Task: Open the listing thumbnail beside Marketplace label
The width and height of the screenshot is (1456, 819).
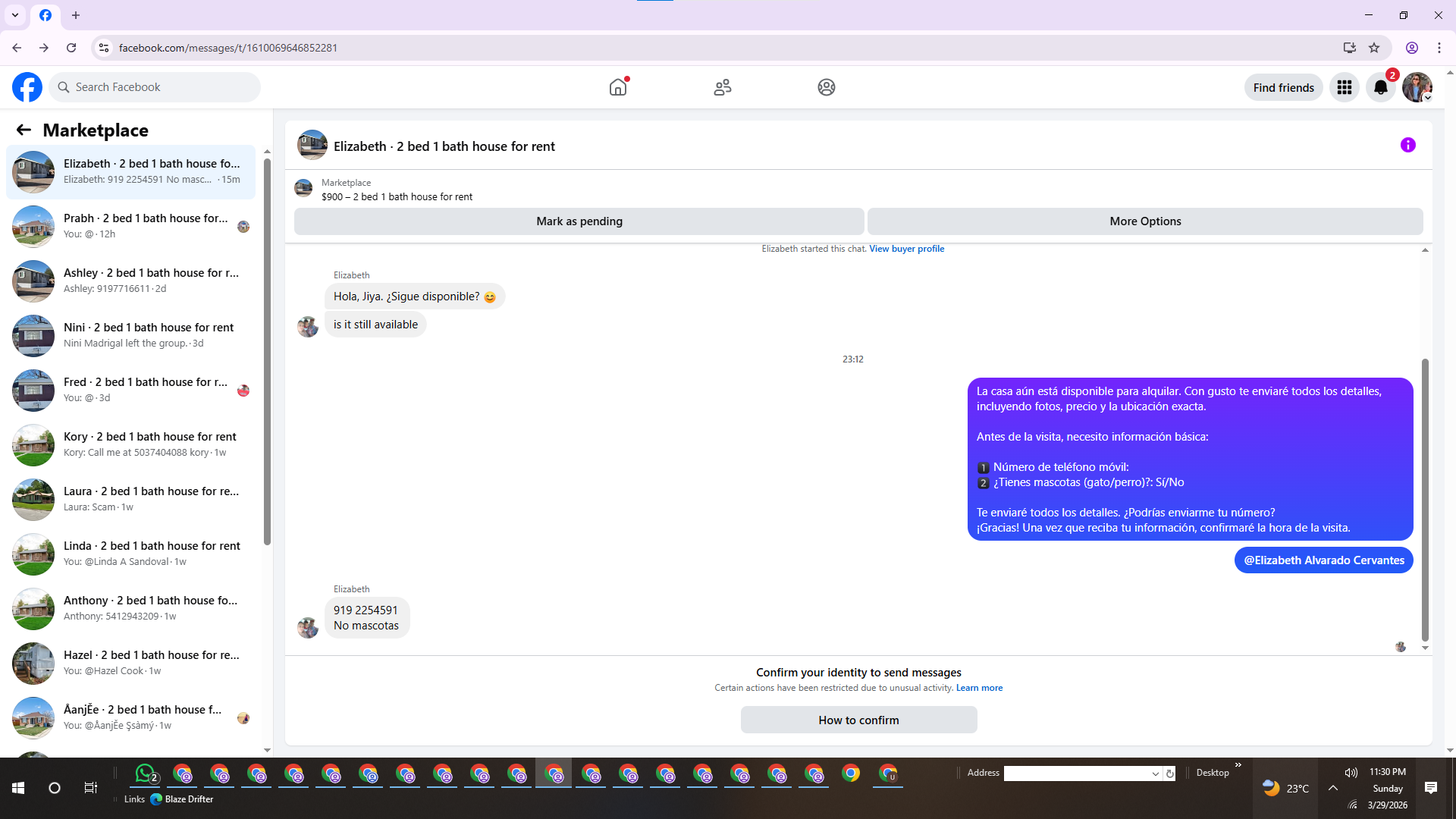Action: 303,188
